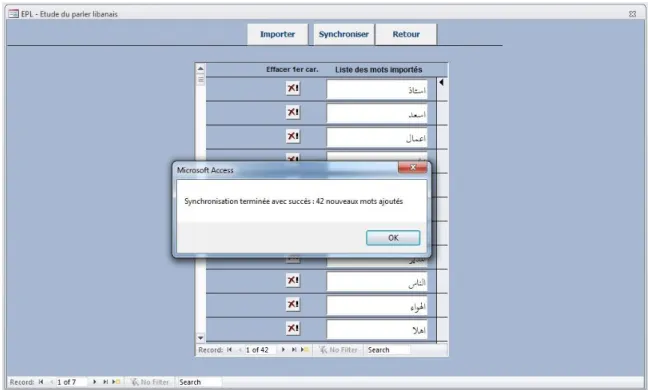Click the record selector arrow beside استاذ
The height and width of the screenshot is (390, 648).
[441, 83]
